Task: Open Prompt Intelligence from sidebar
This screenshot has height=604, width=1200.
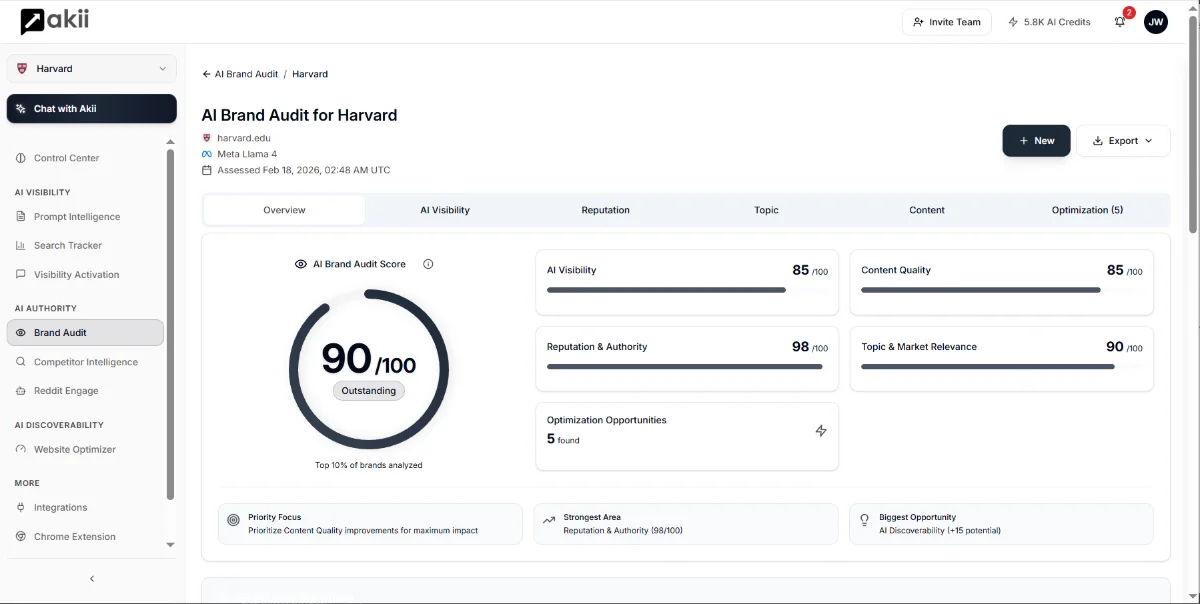Action: (76, 217)
